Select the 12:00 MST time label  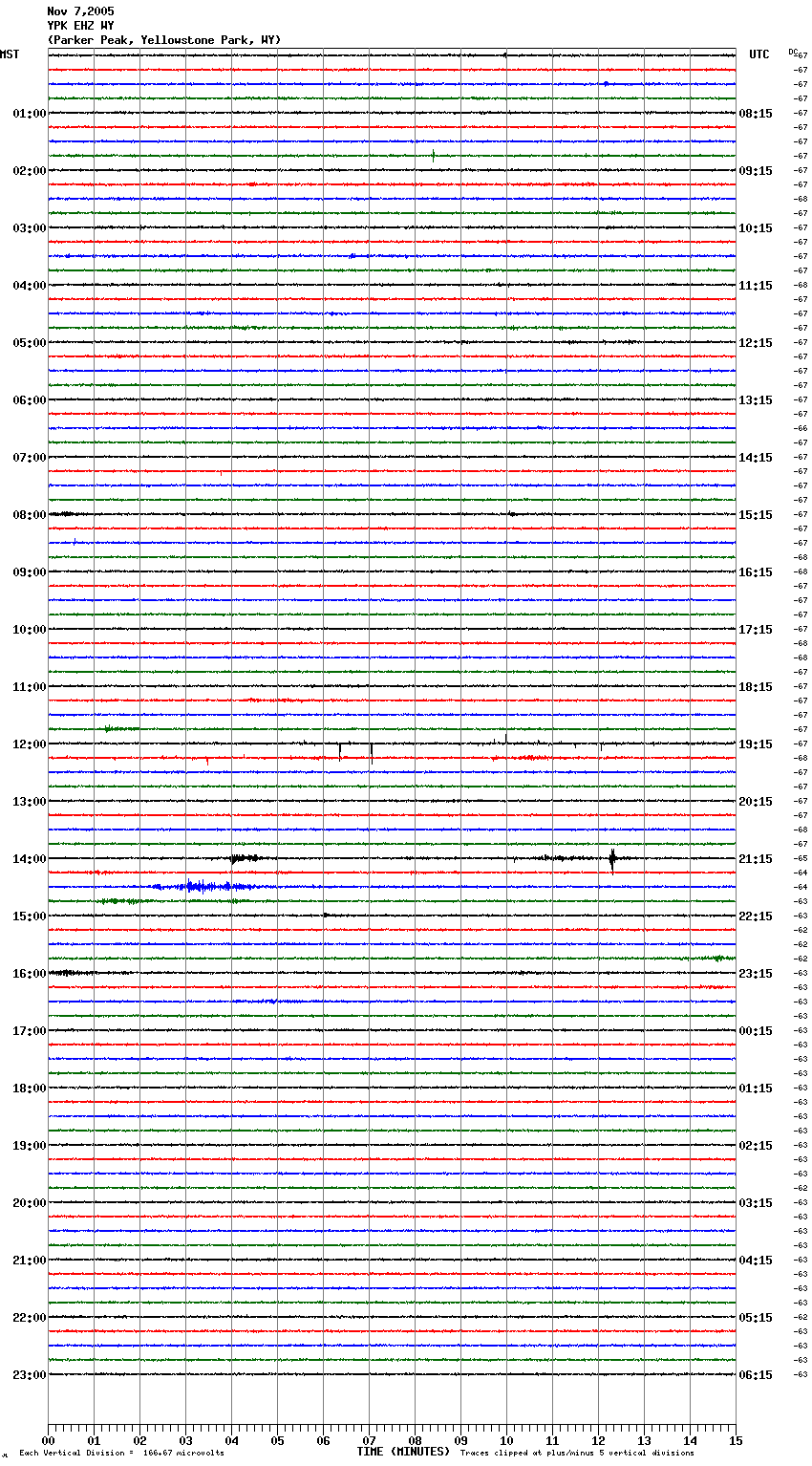pyautogui.click(x=30, y=744)
